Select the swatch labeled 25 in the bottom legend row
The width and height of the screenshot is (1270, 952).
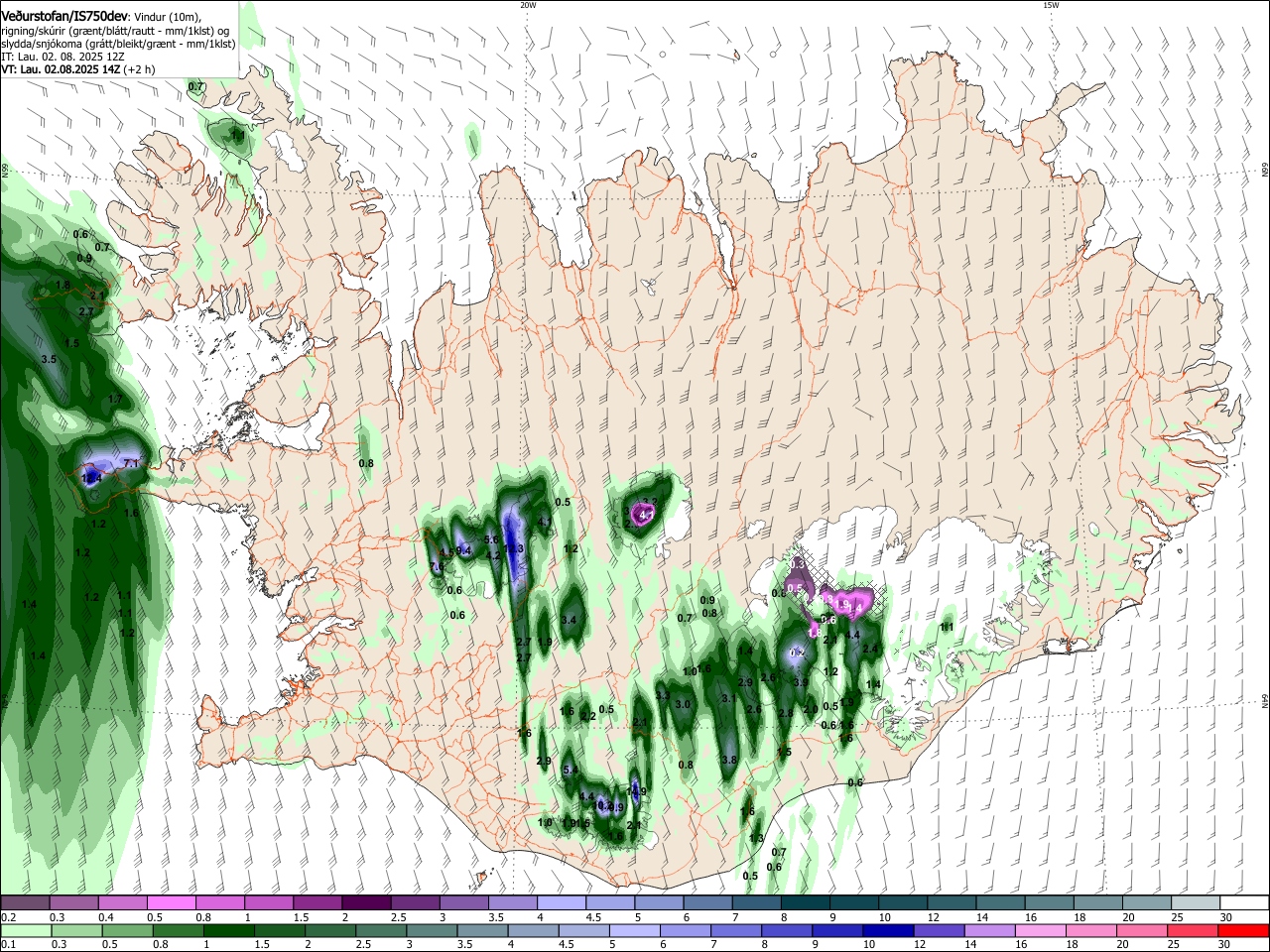[1191, 930]
